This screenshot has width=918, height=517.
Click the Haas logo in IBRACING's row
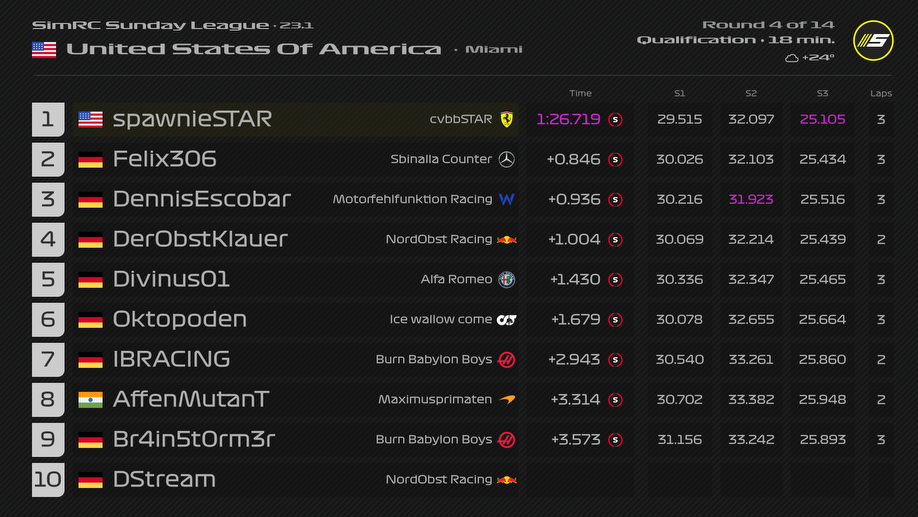507,359
